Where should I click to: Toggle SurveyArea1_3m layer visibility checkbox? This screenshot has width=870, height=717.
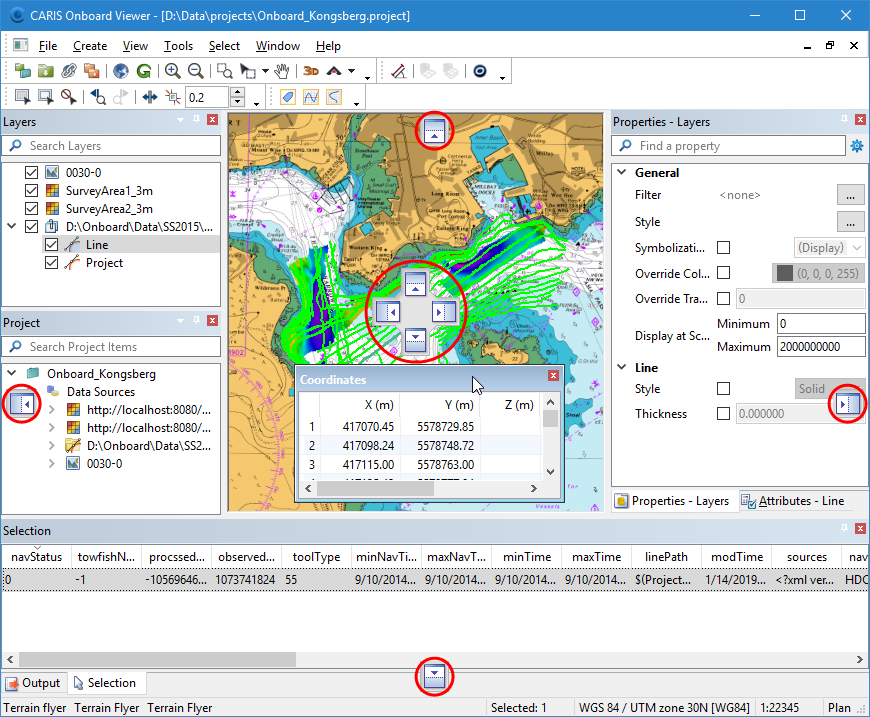click(x=31, y=191)
